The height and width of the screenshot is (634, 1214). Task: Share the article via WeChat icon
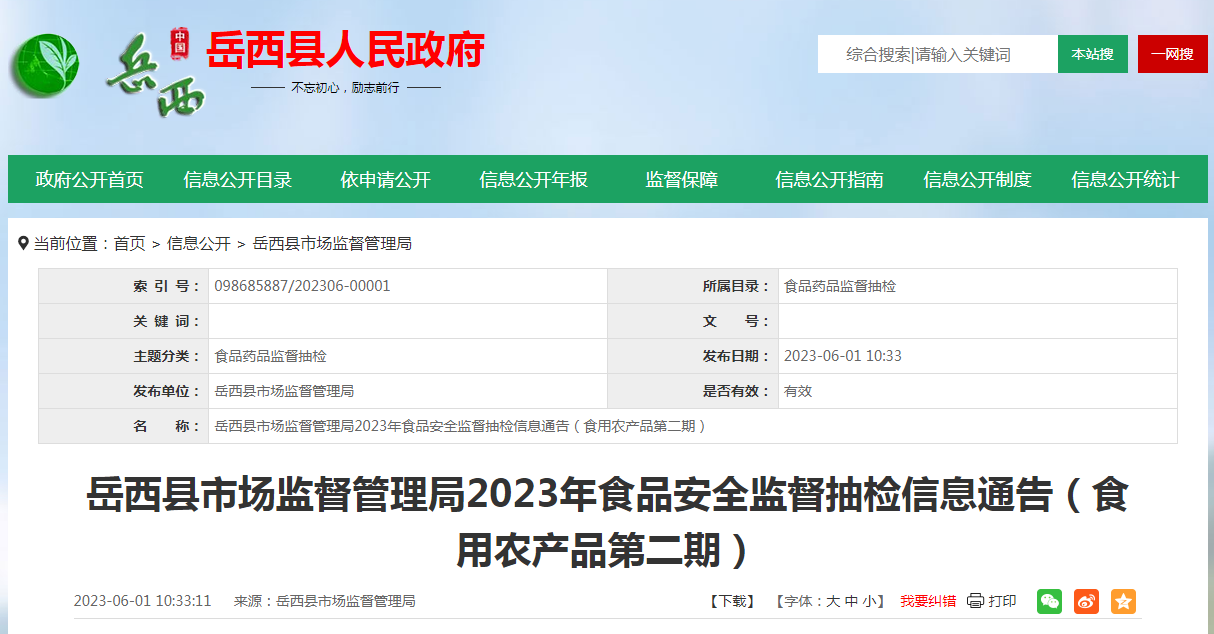1049,601
